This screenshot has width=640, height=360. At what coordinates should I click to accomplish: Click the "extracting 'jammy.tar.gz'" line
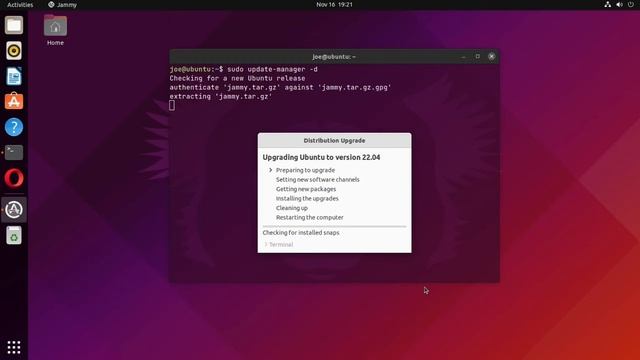(x=221, y=97)
